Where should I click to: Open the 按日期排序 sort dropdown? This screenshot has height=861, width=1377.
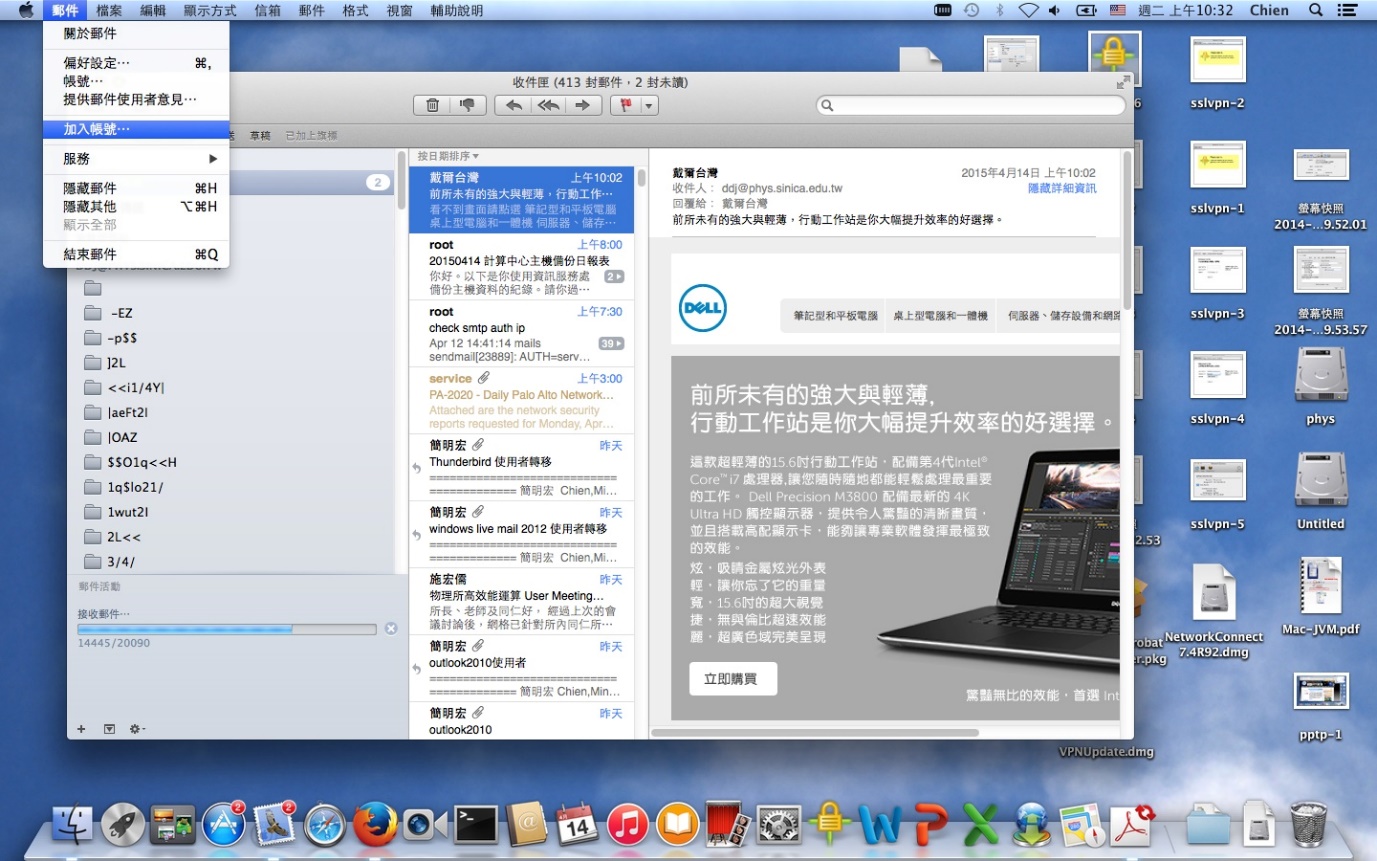tap(448, 156)
